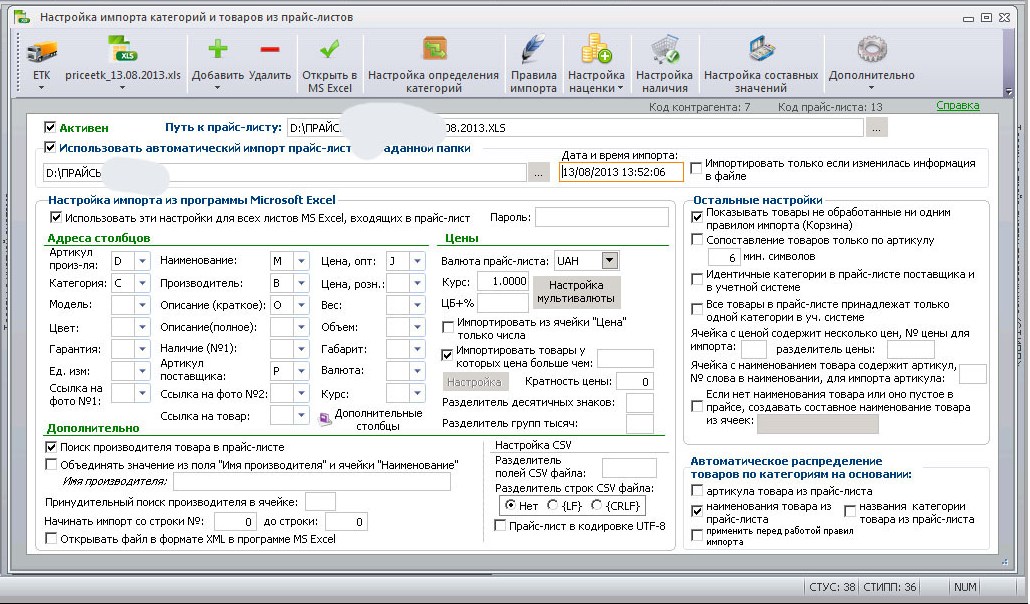Viewport: 1030px width, 604px height.
Task: Enable Идентичные категории в прайс-листе checkbox
Action: coord(697,280)
